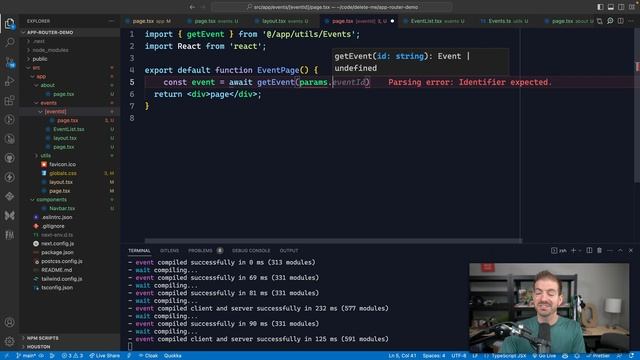Toggle primary sidebar layout icon
640x360 pixels.
600,7
